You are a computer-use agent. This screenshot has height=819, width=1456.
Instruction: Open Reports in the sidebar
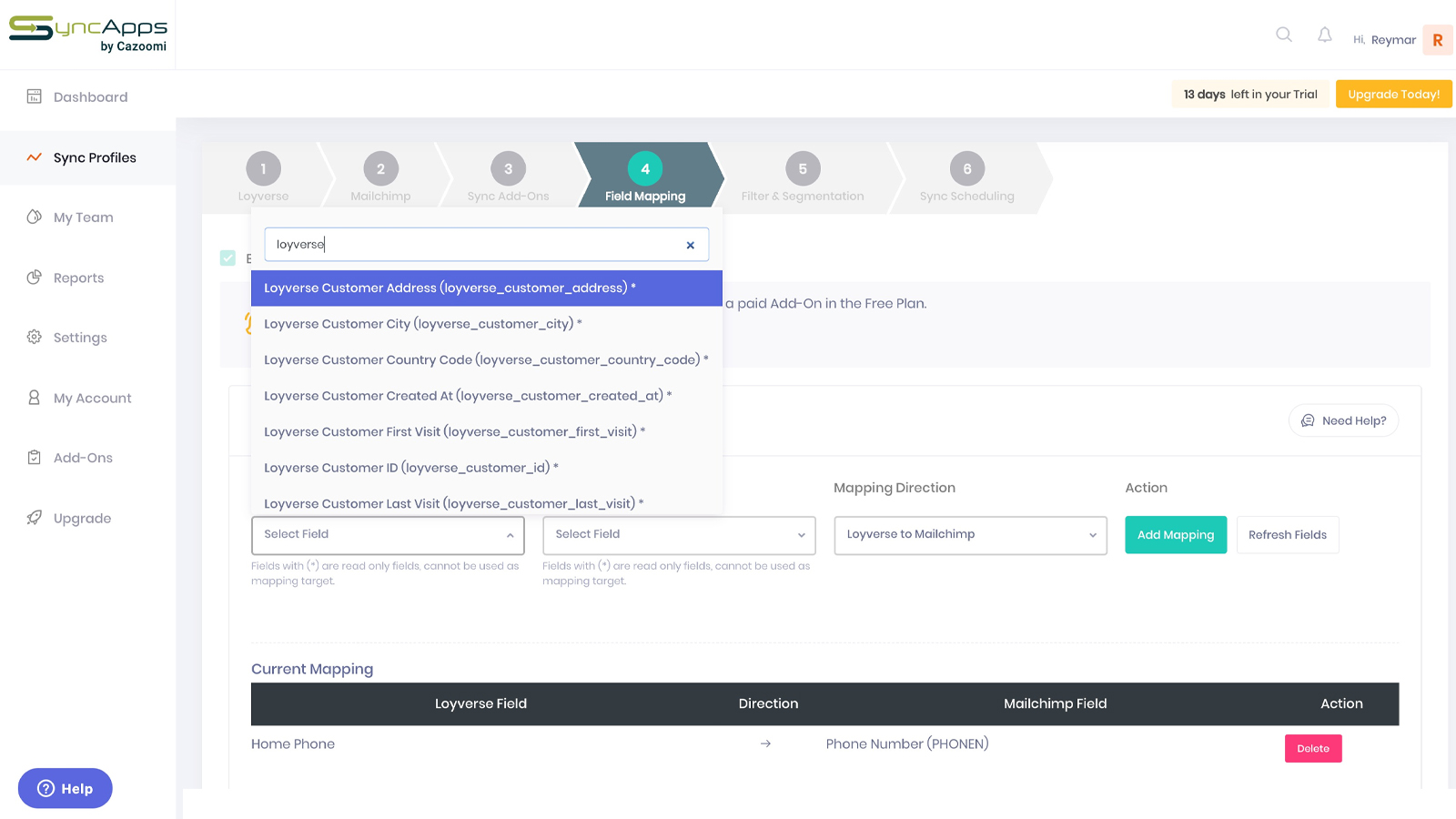coord(78,278)
